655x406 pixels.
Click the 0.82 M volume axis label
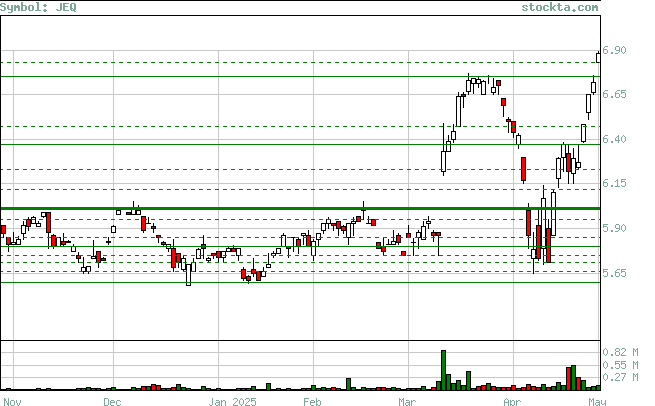tap(620, 352)
